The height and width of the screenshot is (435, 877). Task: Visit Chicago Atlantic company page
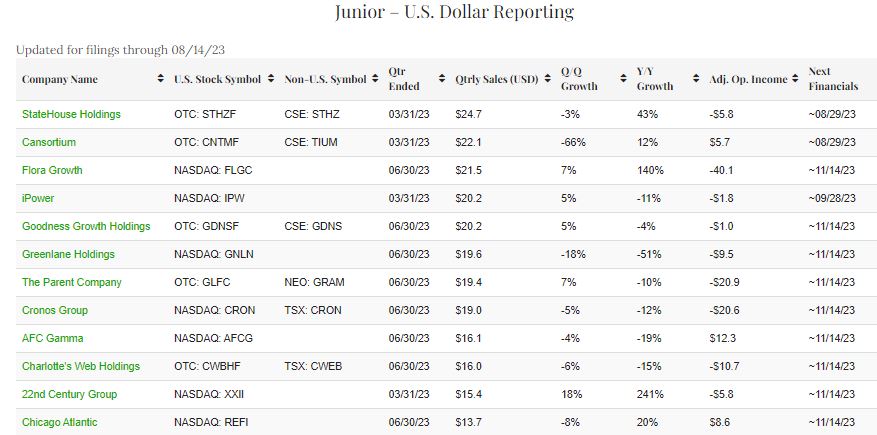[60, 423]
